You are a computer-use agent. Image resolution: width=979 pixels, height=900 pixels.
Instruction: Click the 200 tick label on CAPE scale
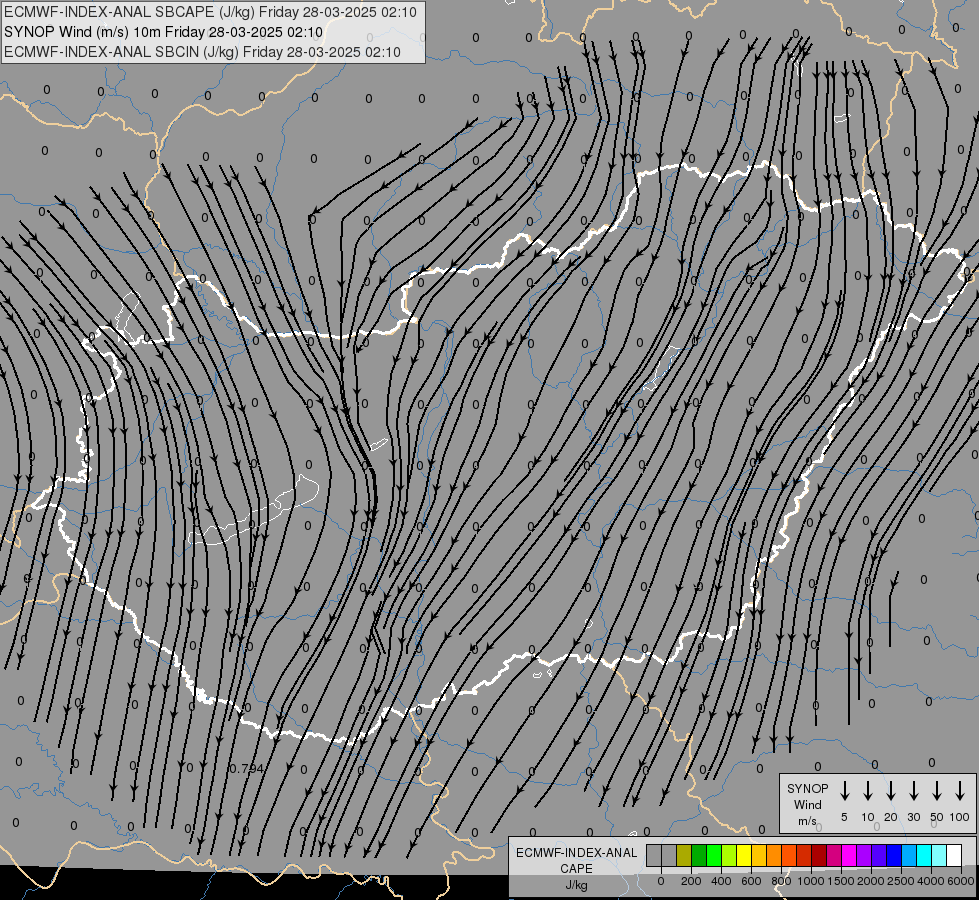691,881
